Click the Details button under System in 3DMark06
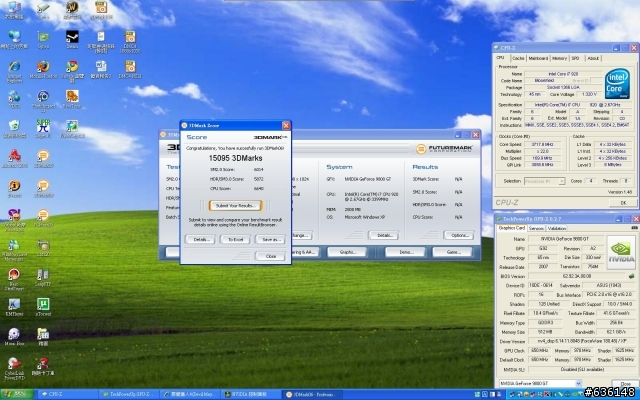 (383, 235)
